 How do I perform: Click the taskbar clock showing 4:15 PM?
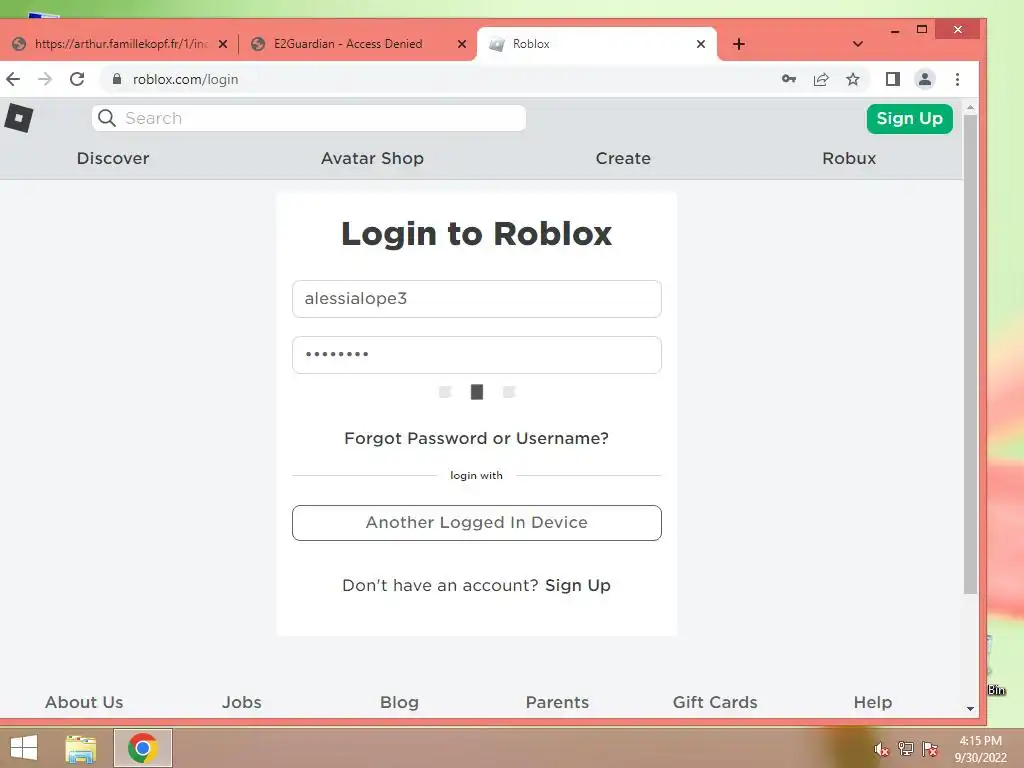coord(980,749)
